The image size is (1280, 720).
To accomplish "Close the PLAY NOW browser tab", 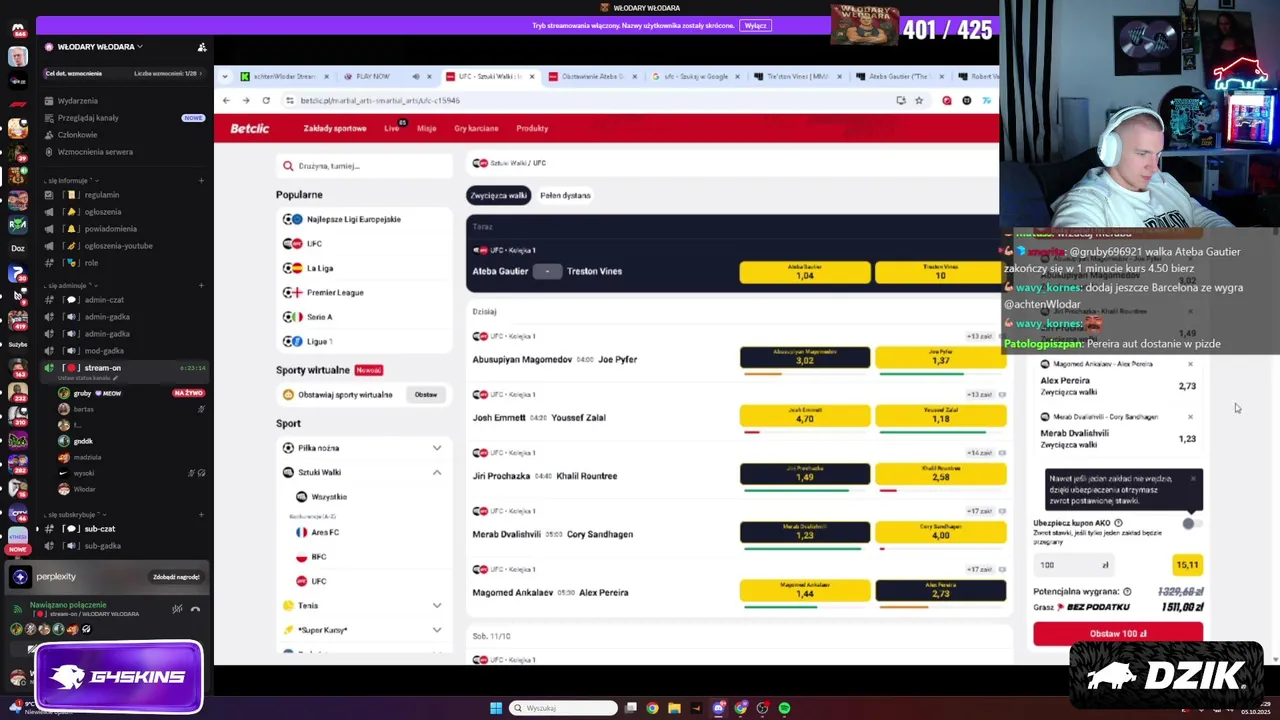I will (429, 76).
